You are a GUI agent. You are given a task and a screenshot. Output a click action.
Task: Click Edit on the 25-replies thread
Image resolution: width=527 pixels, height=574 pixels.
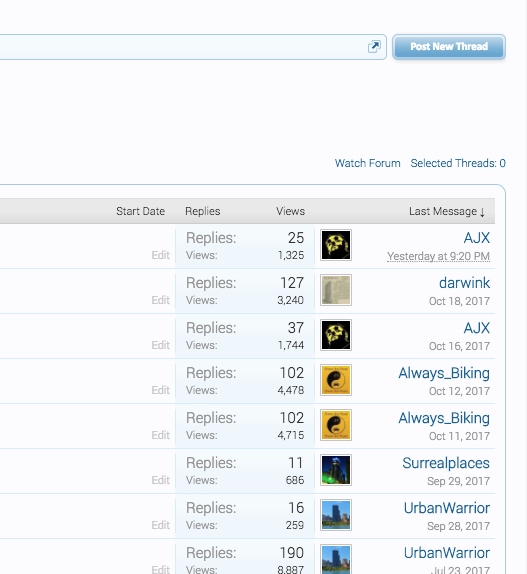click(161, 255)
